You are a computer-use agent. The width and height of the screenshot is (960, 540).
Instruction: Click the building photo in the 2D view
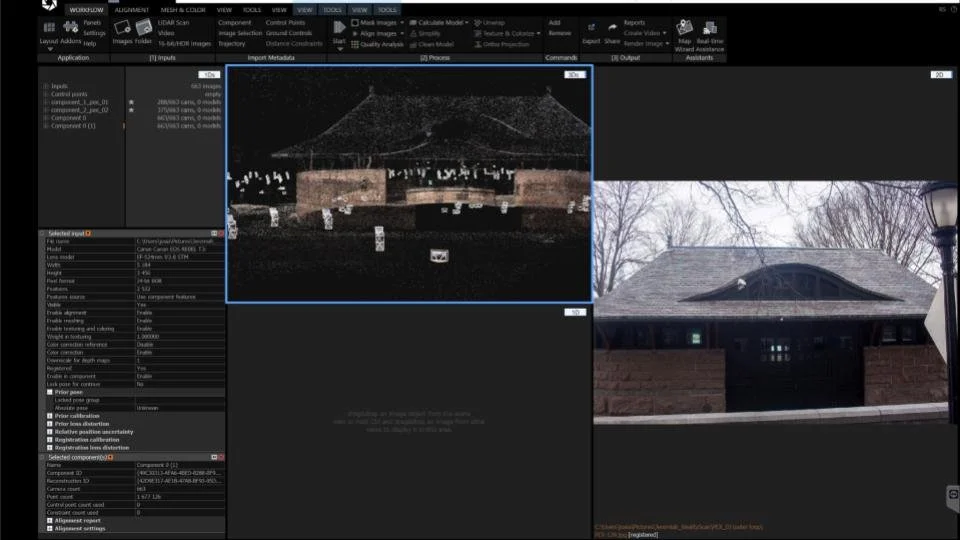[x=776, y=303]
